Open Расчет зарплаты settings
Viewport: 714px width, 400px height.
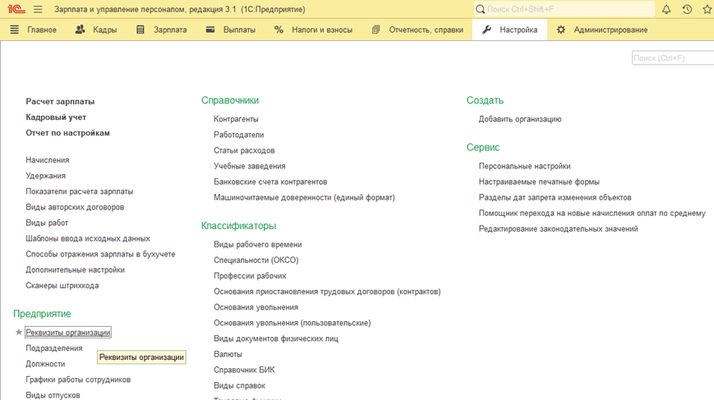pos(60,101)
